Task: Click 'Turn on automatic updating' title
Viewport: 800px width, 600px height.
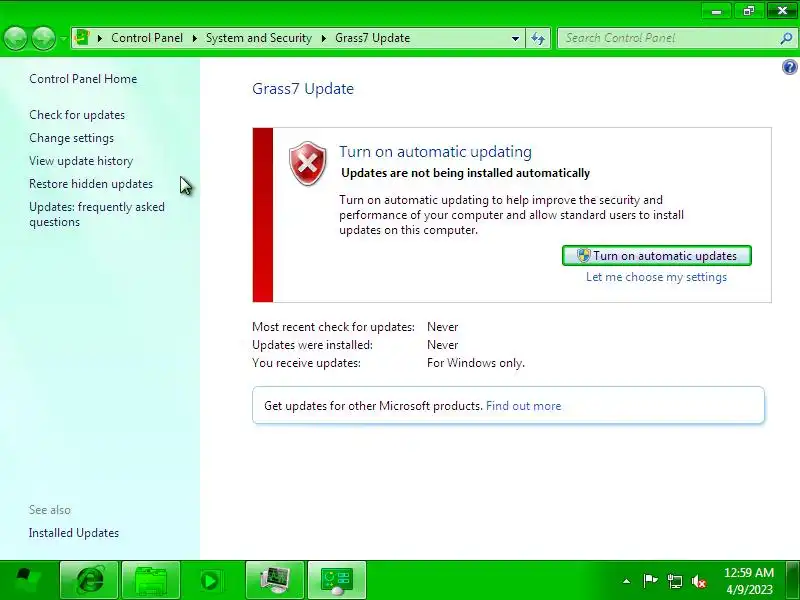Action: click(x=435, y=152)
